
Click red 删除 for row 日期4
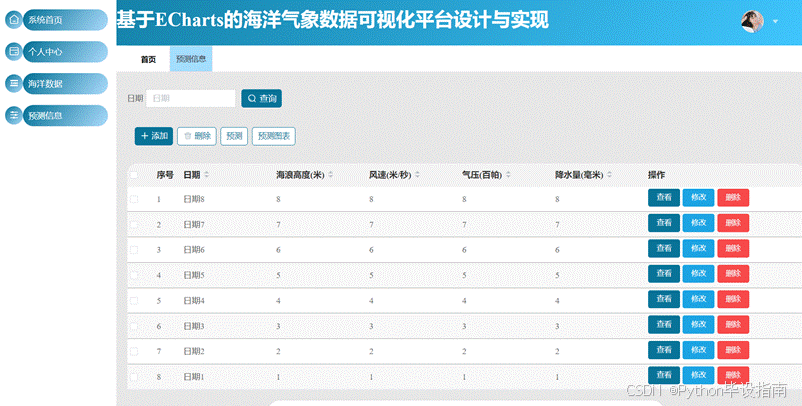[733, 299]
